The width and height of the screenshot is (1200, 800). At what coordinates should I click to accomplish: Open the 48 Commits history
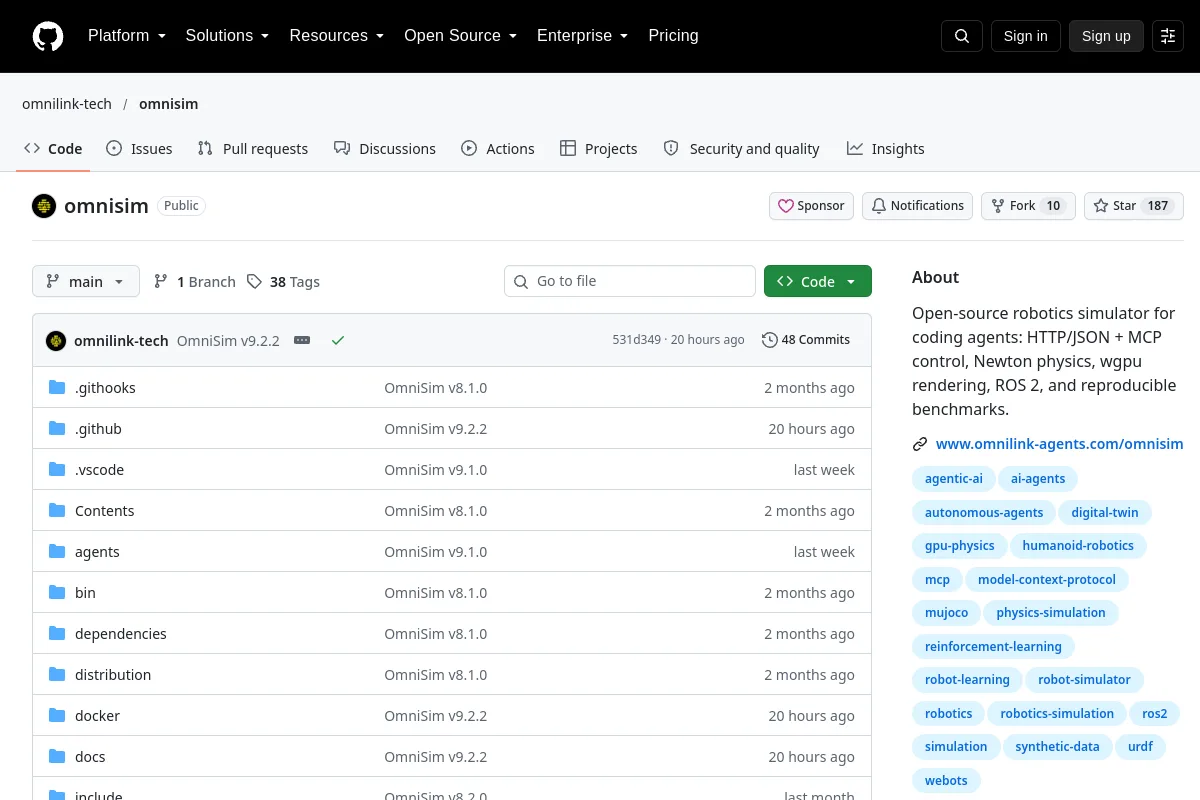(806, 340)
